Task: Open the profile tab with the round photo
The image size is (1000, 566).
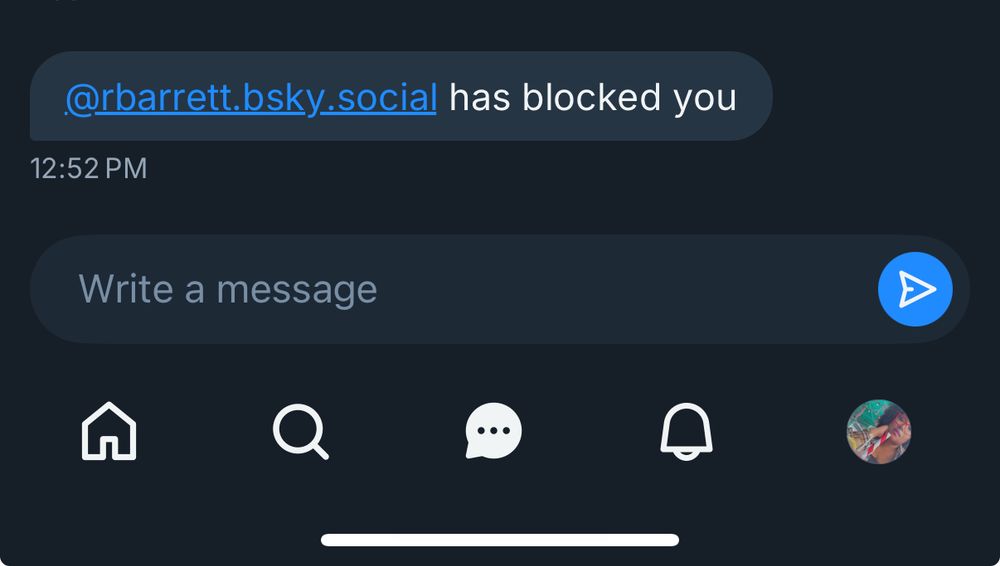Action: (879, 431)
